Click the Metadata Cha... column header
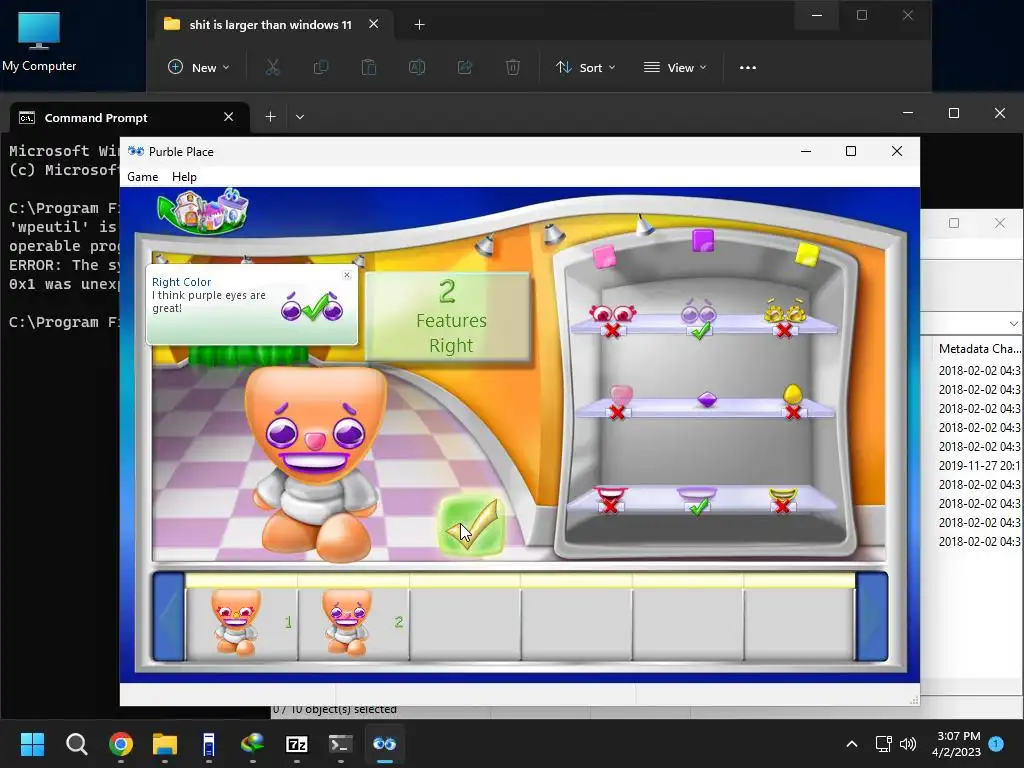The image size is (1024, 768). [979, 349]
